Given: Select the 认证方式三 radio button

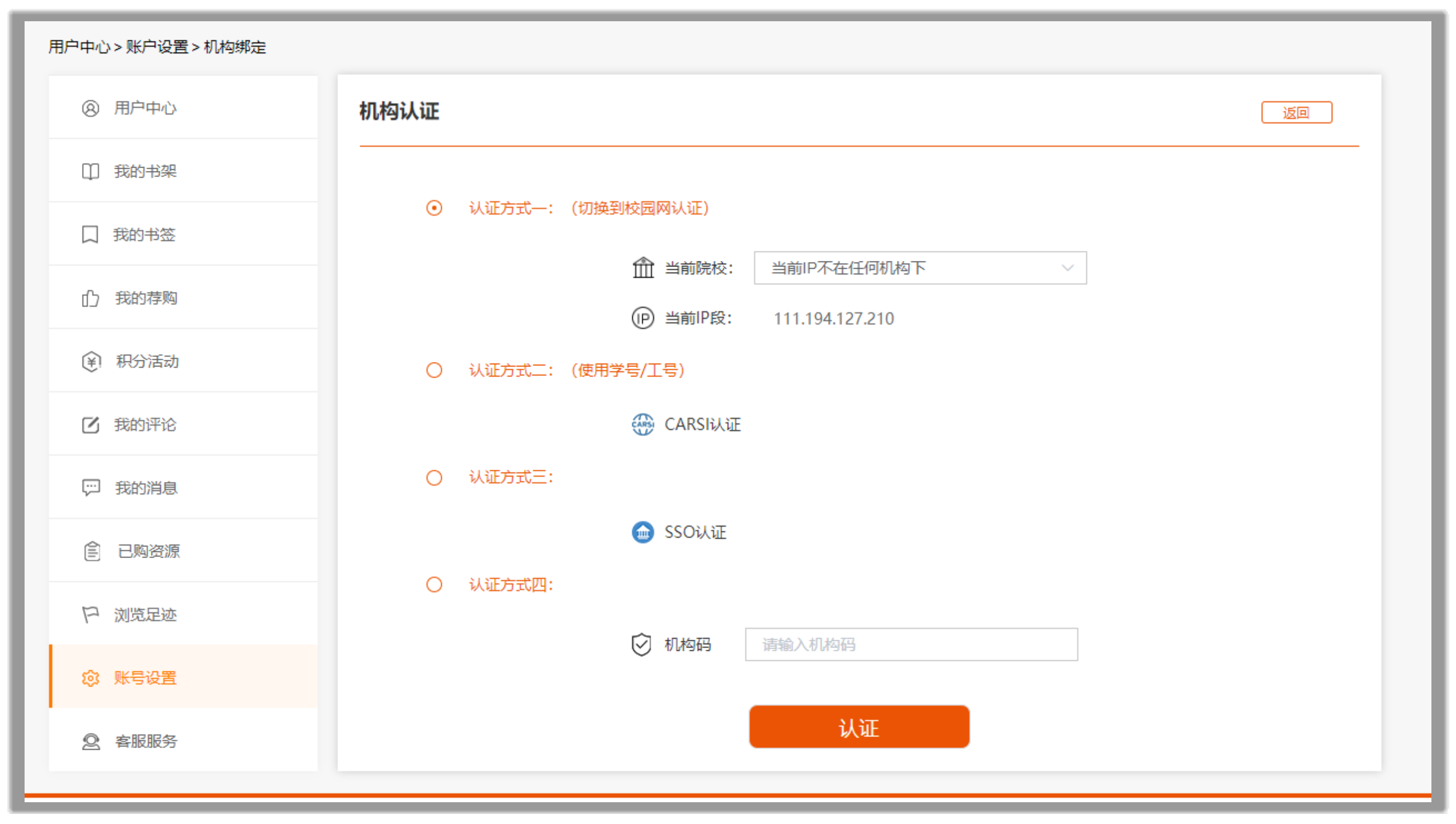Looking at the screenshot, I should click(434, 478).
